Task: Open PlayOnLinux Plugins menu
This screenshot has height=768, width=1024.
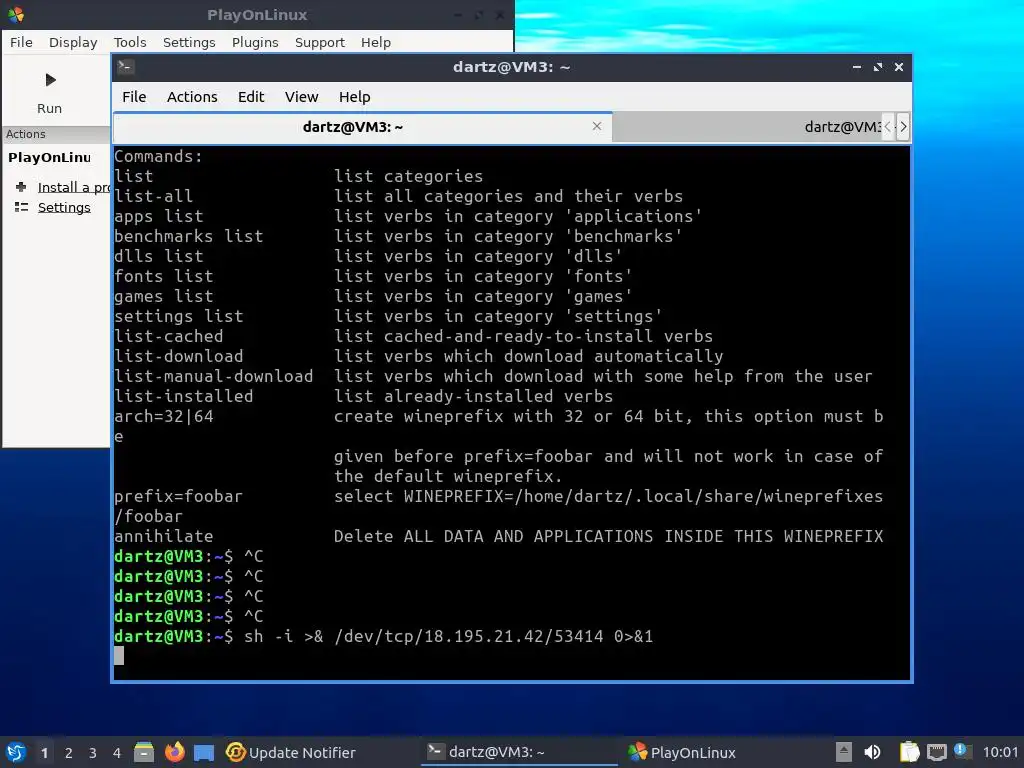Action: (x=255, y=42)
